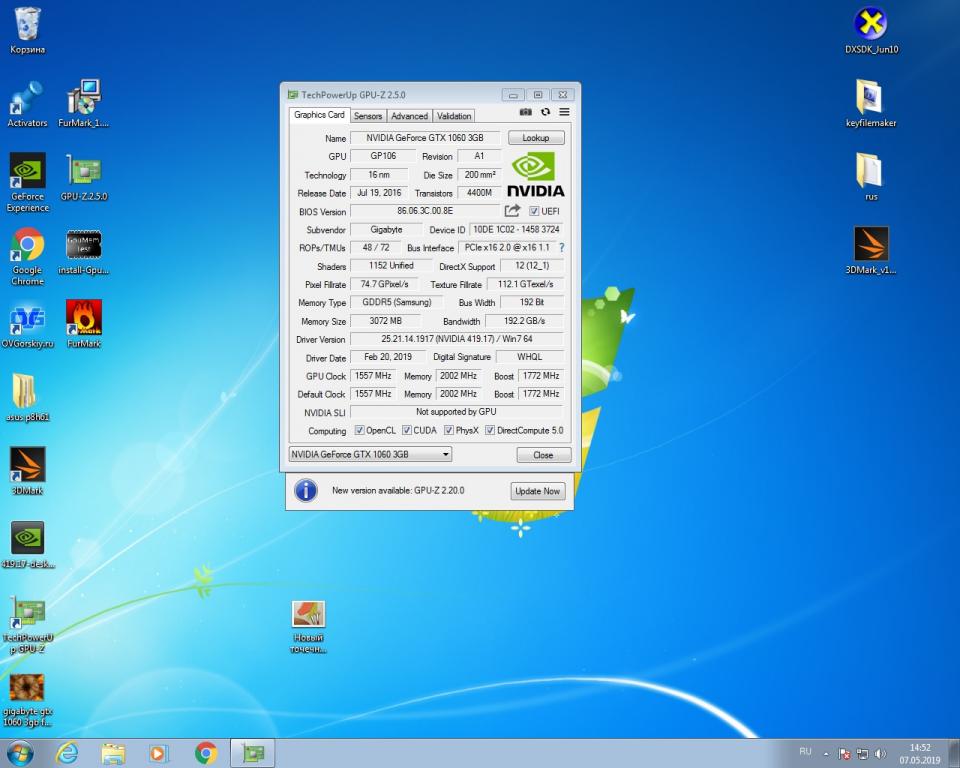The height and width of the screenshot is (768, 960).
Task: Toggle the PhysX checkbox
Action: 449,431
